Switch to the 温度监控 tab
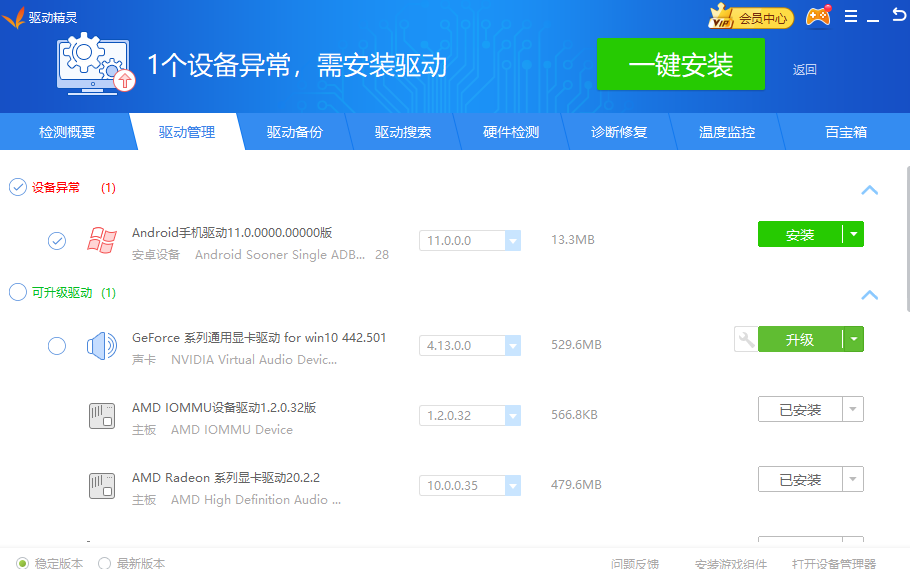Viewport: 910px width, 569px height. coord(727,132)
